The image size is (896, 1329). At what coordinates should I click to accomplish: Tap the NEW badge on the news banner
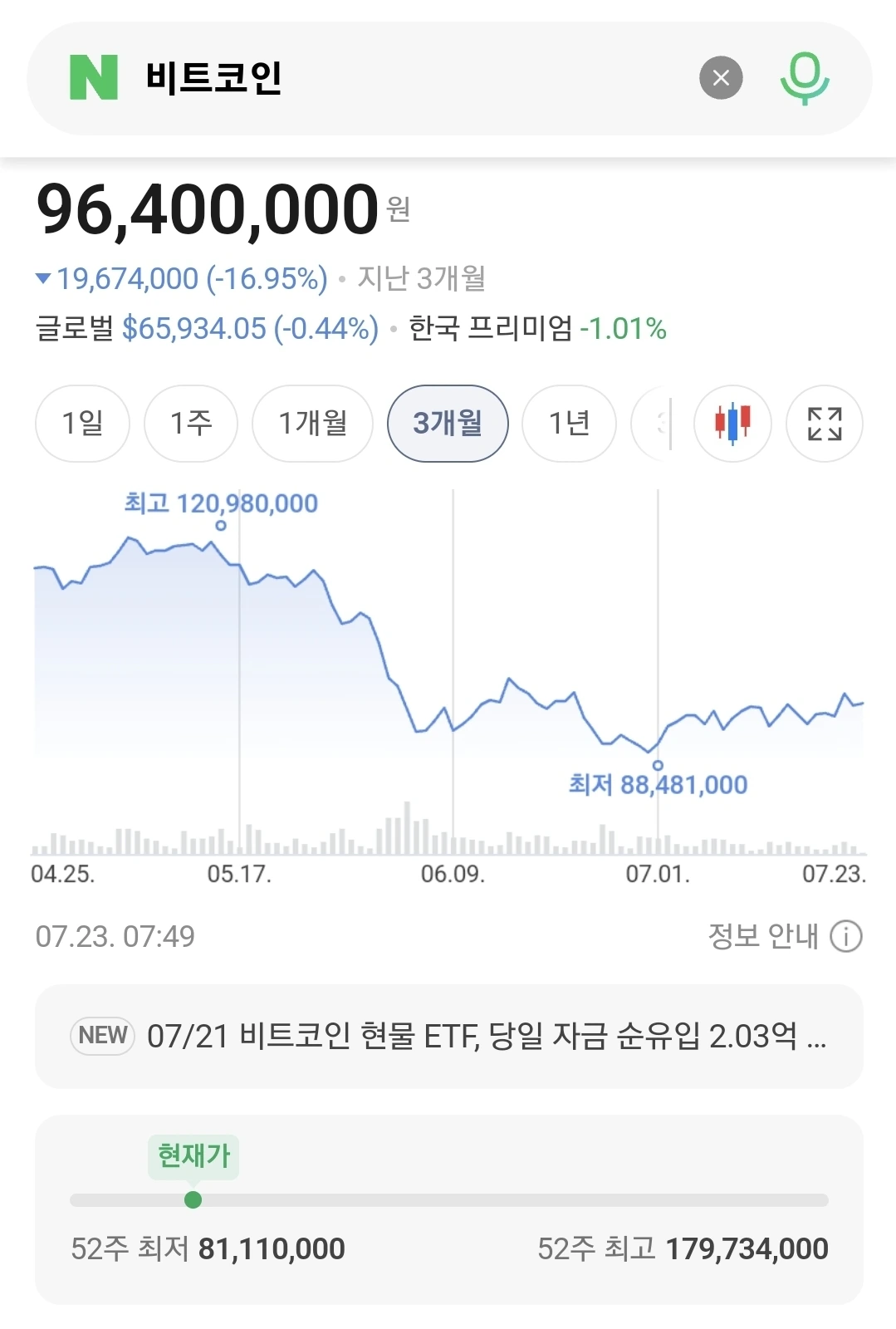(103, 1036)
